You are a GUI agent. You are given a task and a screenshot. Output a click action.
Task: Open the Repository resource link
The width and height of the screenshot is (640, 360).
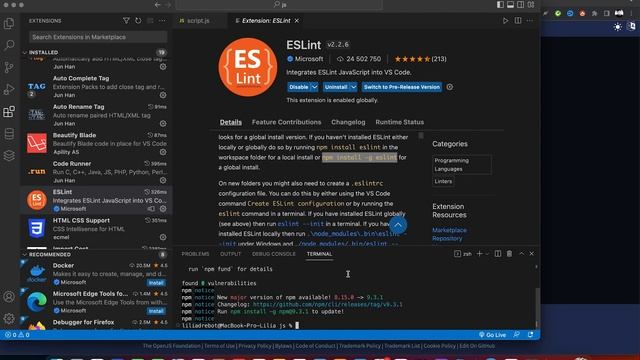click(447, 238)
